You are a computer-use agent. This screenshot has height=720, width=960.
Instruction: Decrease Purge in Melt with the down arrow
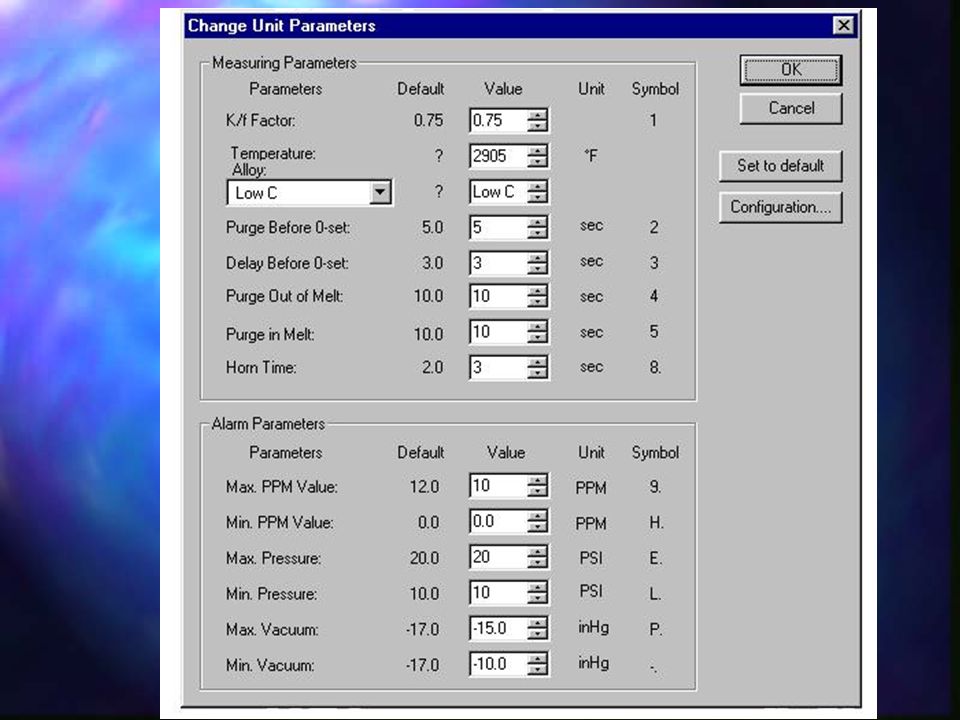[x=538, y=337]
